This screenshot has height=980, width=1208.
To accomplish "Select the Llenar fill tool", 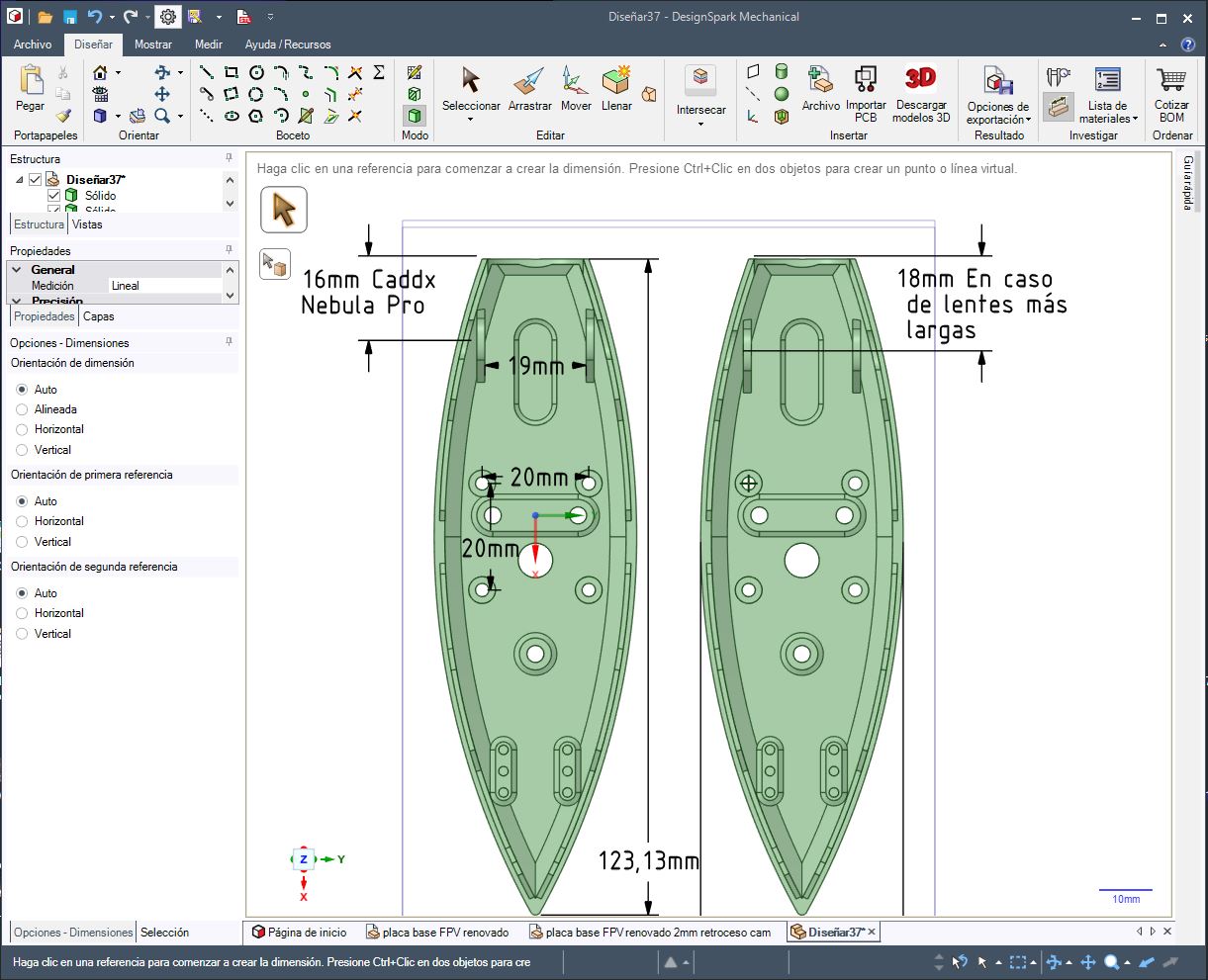I will coord(616,83).
